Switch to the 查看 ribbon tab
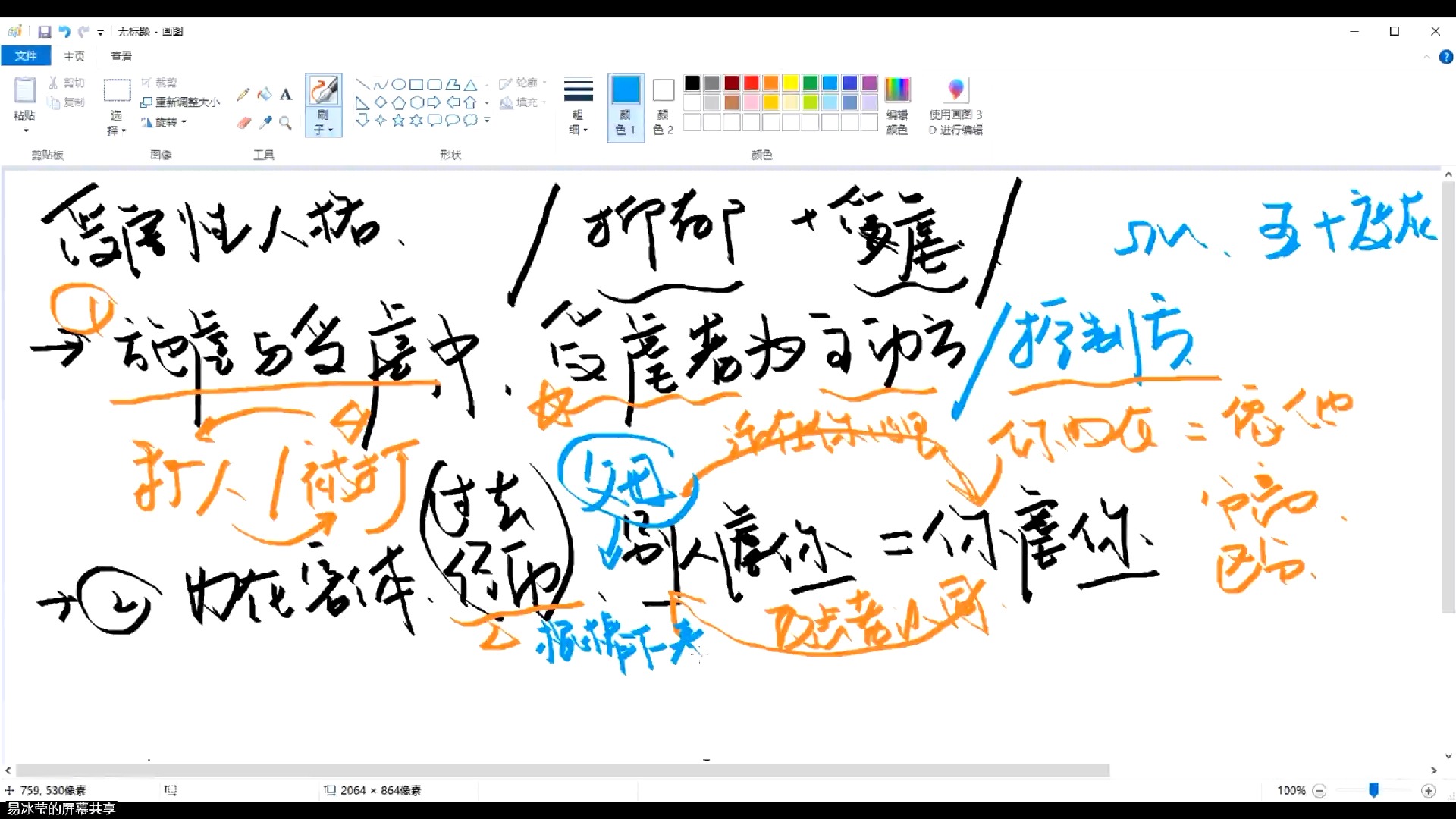The height and width of the screenshot is (819, 1456). [121, 56]
